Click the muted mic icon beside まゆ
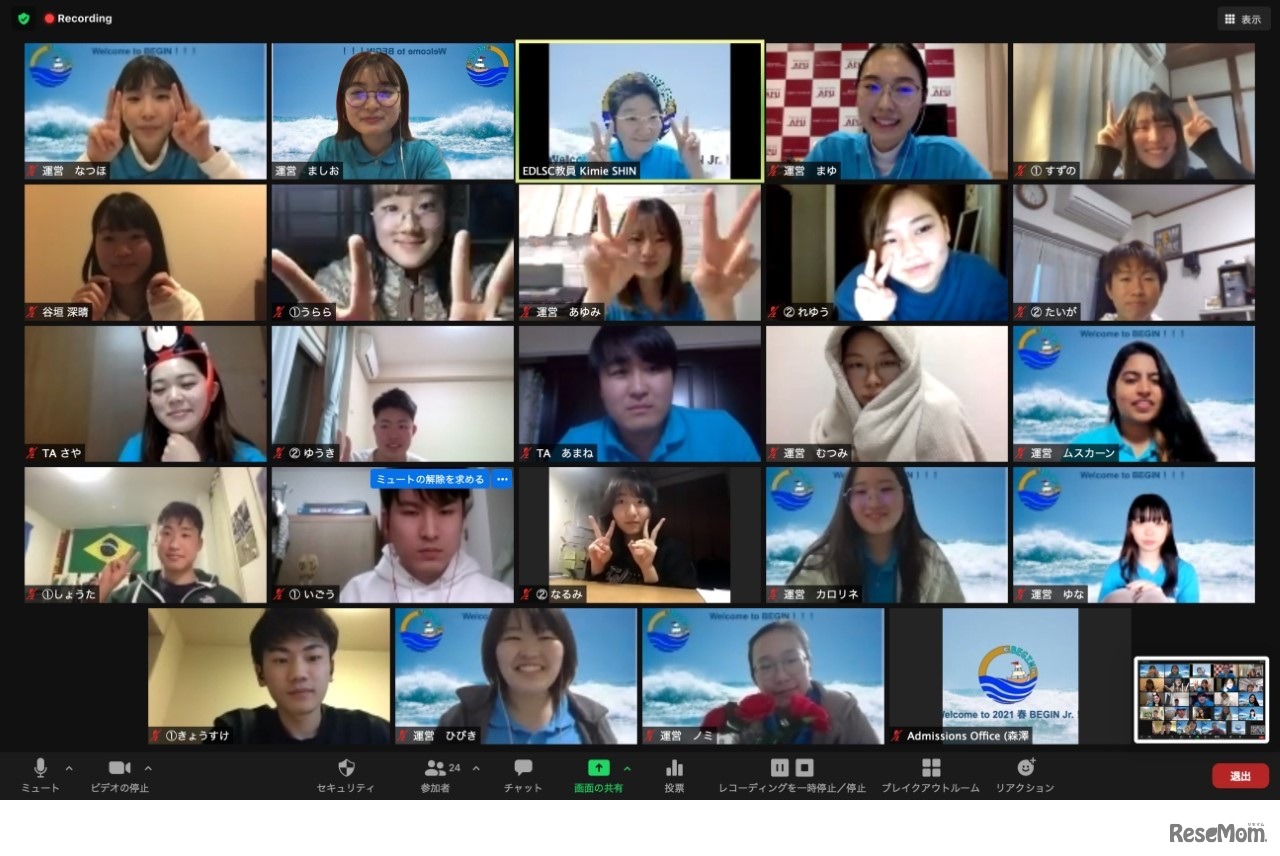The height and width of the screenshot is (856, 1280). [773, 171]
